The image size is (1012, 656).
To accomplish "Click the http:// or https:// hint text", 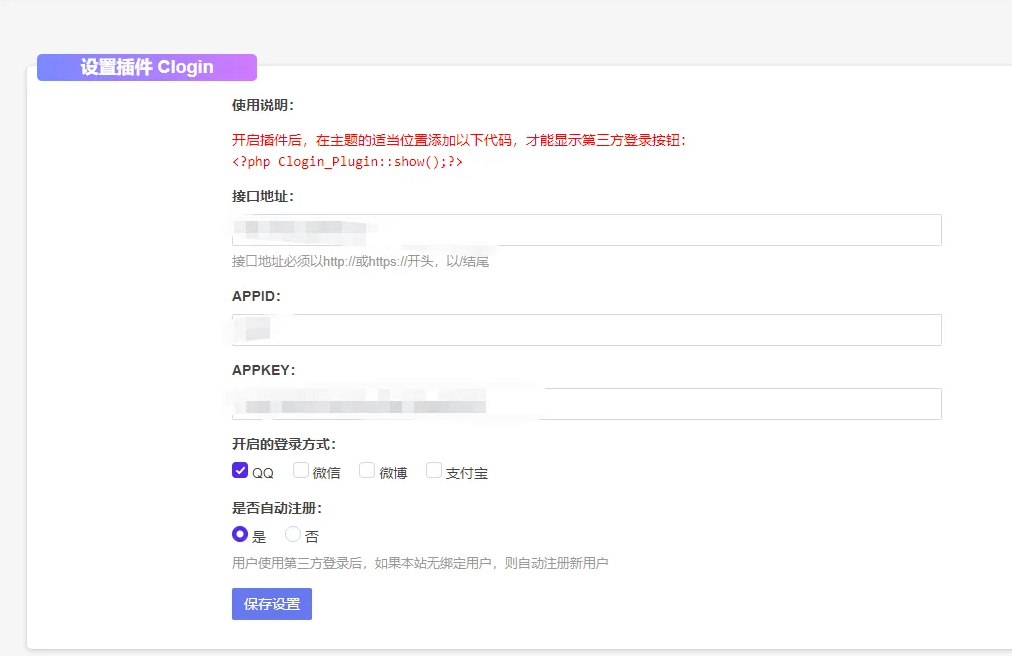I will 360,262.
